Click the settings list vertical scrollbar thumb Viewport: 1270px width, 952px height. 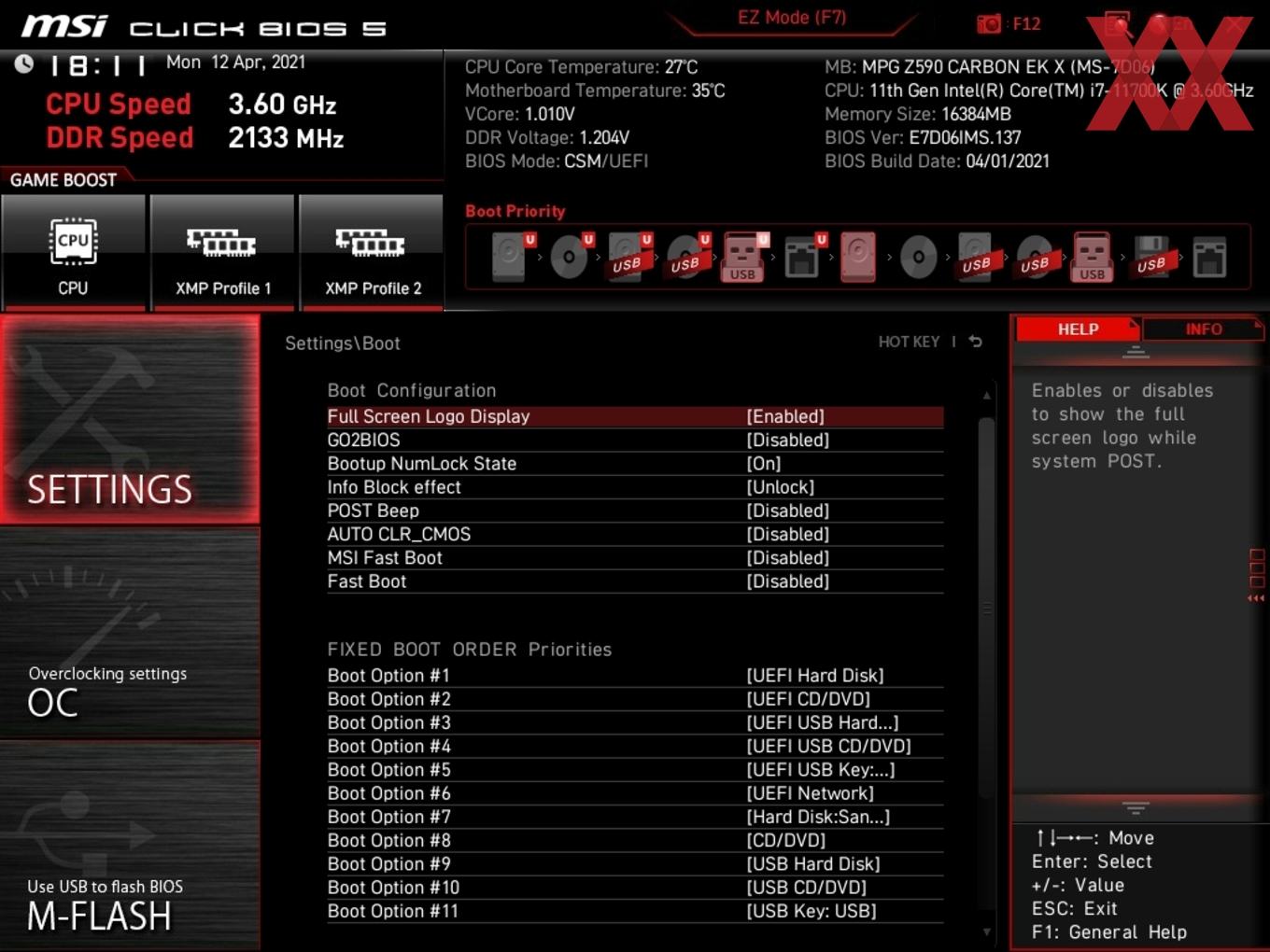click(986, 607)
